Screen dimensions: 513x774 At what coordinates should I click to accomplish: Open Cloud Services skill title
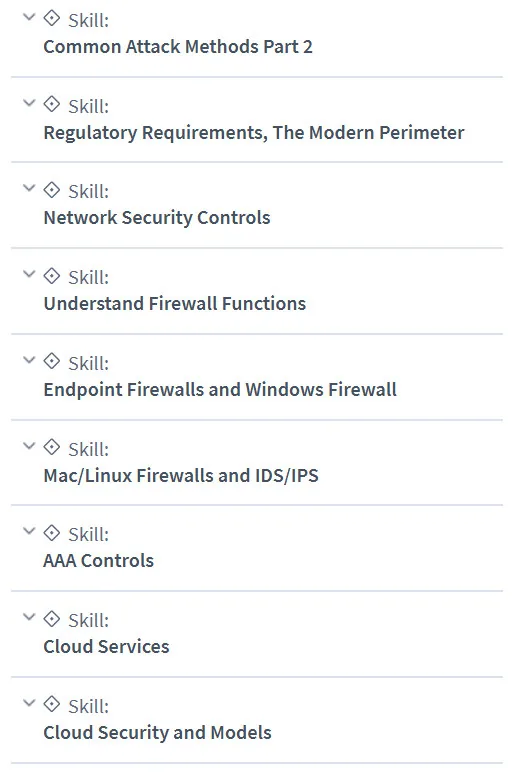click(106, 647)
